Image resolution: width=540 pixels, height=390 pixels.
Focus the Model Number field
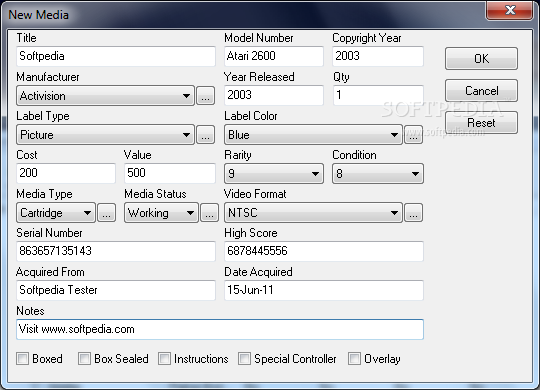coord(274,56)
